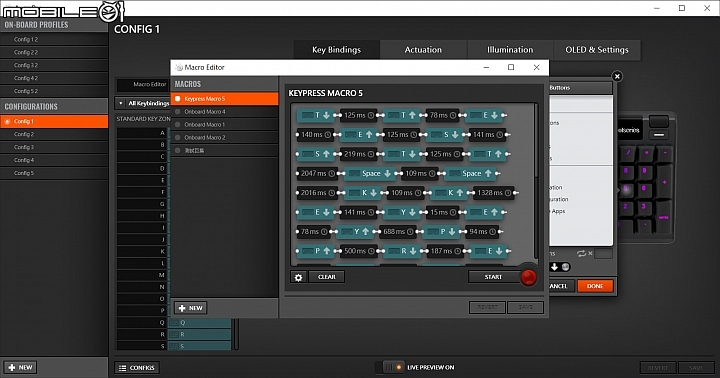Viewport: 720px width, 378px height.
Task: Click Macro Editor button in keybindings panel
Action: point(143,85)
